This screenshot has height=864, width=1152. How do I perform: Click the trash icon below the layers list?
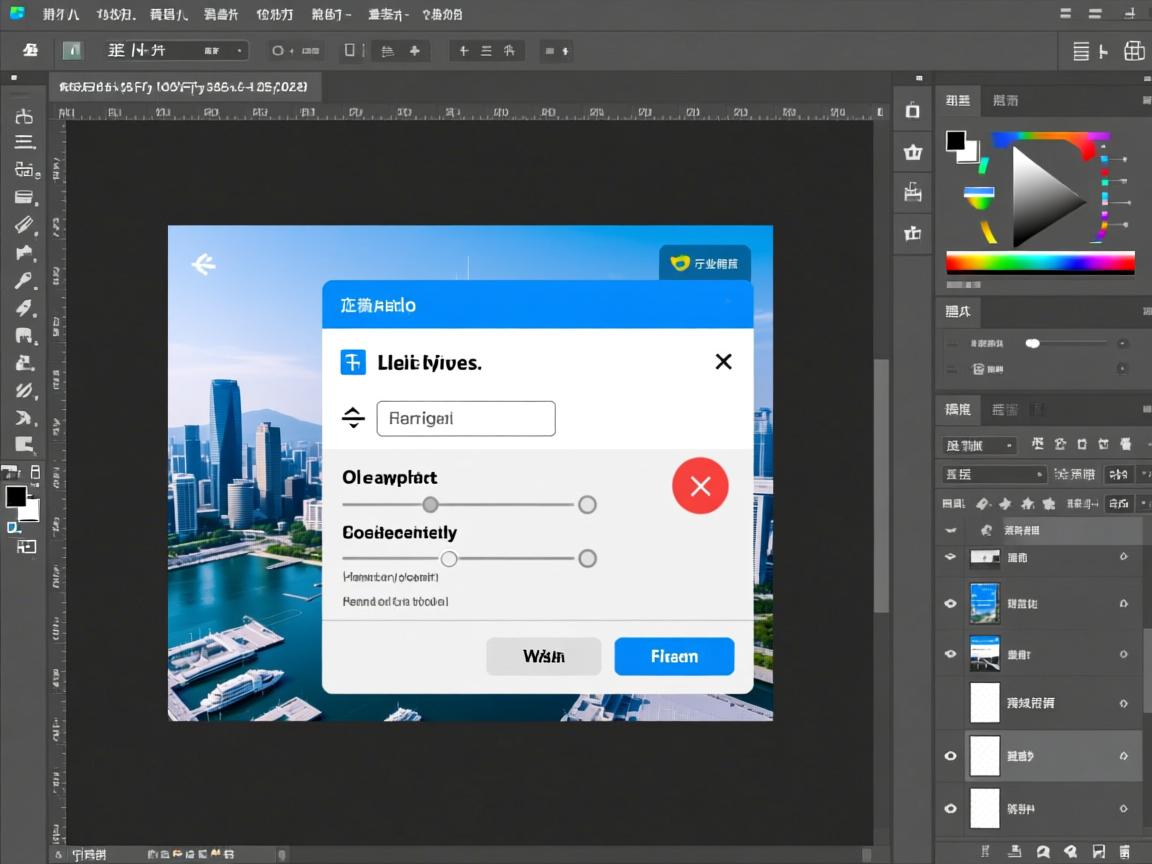coord(1125,851)
